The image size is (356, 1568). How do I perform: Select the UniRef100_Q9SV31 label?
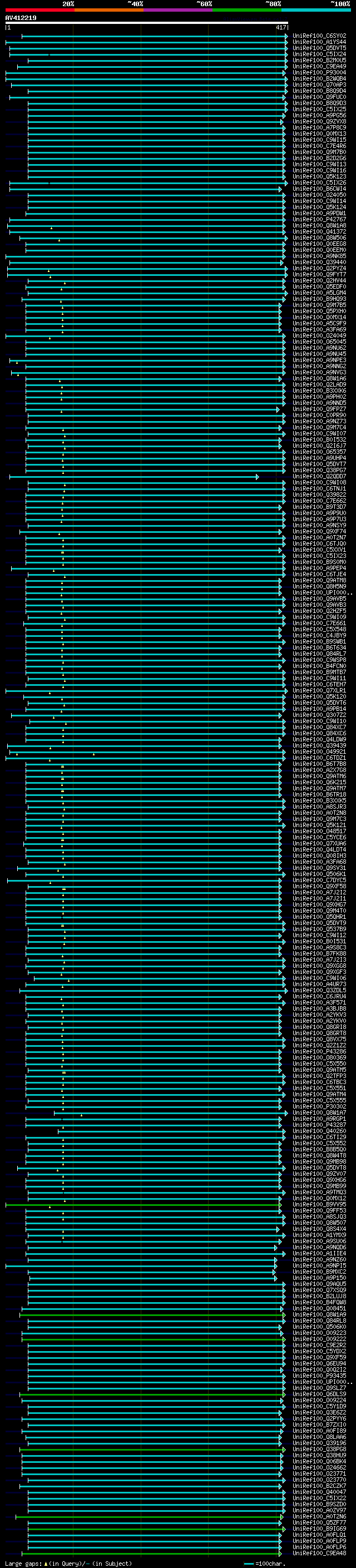(x=319, y=868)
